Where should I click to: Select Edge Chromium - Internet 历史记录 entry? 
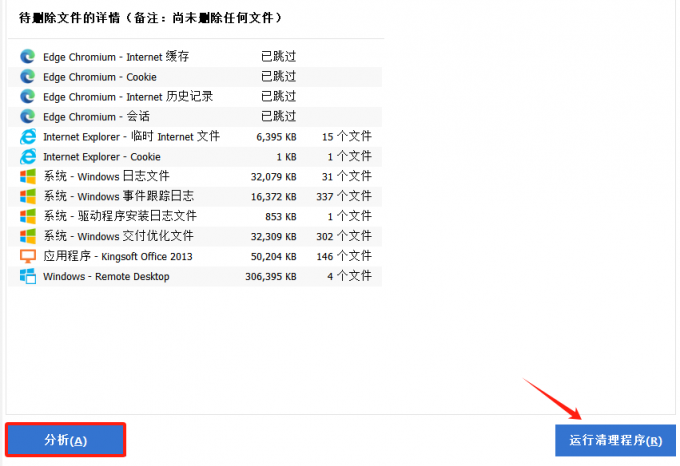[195, 97]
